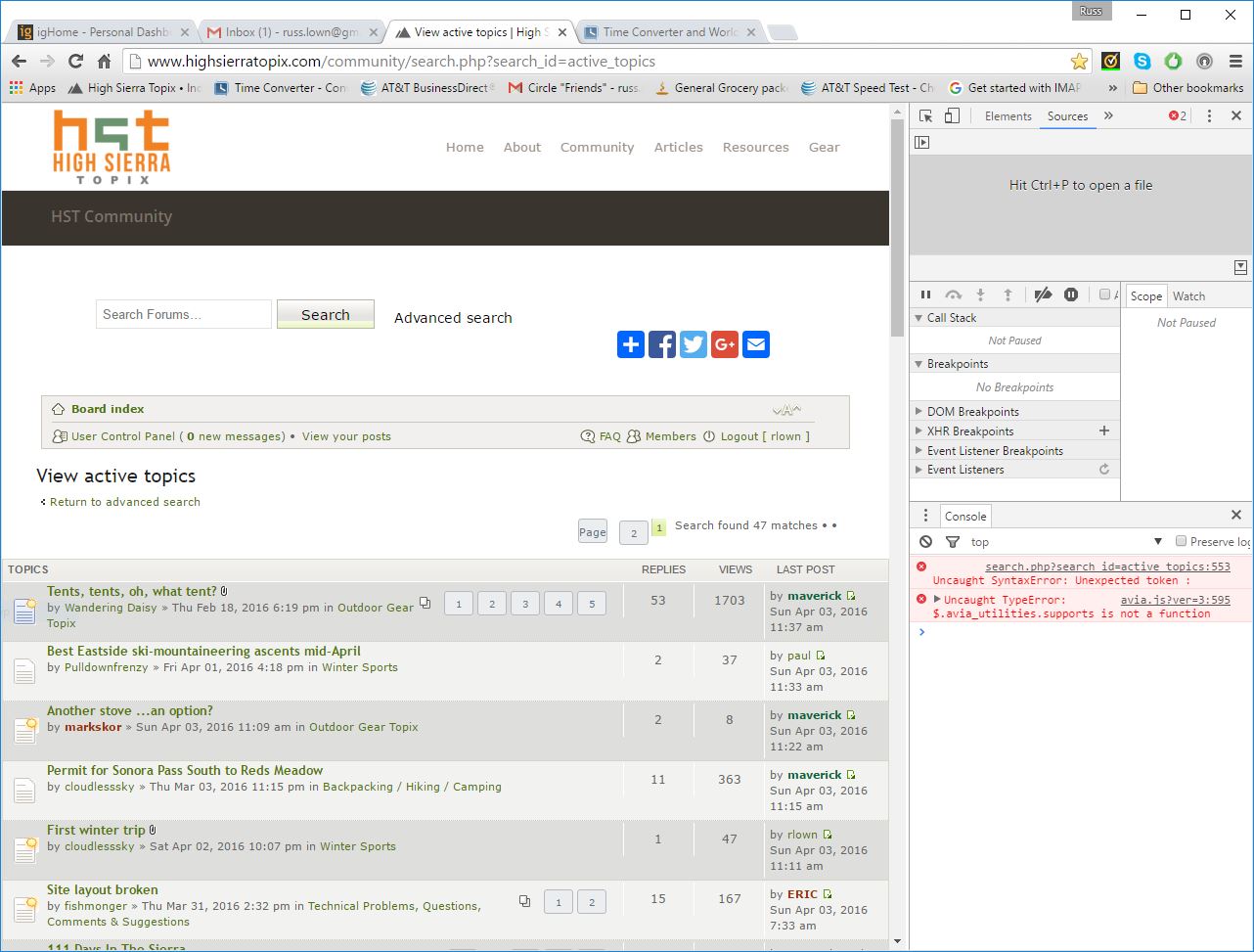Click the blue plus share icon
This screenshot has height=952, width=1254.
coord(631,344)
